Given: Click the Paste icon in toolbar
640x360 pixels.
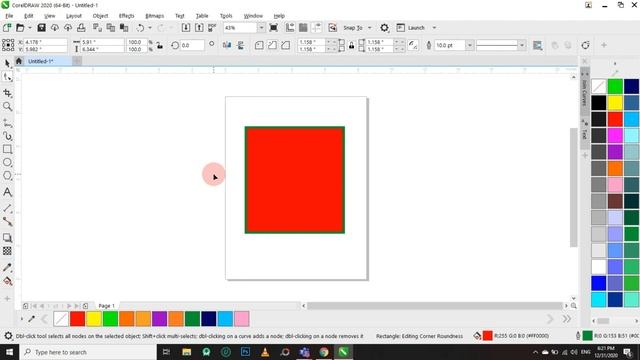Looking at the screenshot, I should coord(124,28).
